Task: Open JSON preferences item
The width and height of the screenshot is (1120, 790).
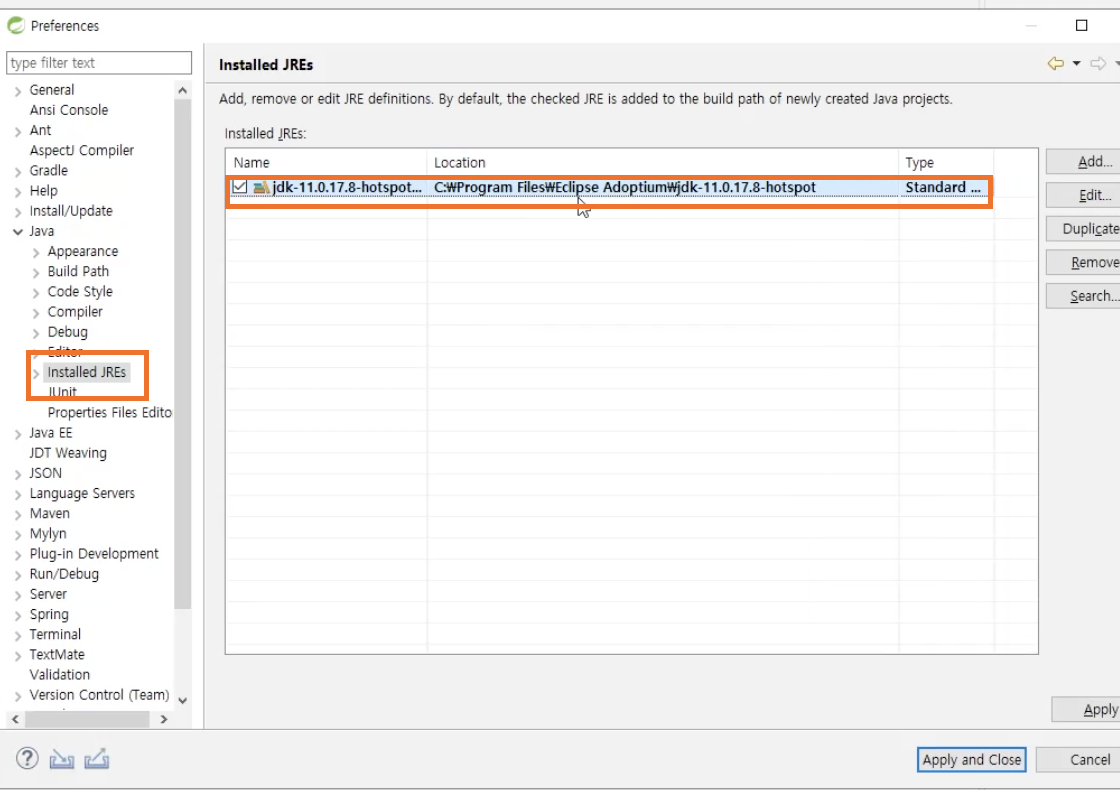Action: coord(45,473)
